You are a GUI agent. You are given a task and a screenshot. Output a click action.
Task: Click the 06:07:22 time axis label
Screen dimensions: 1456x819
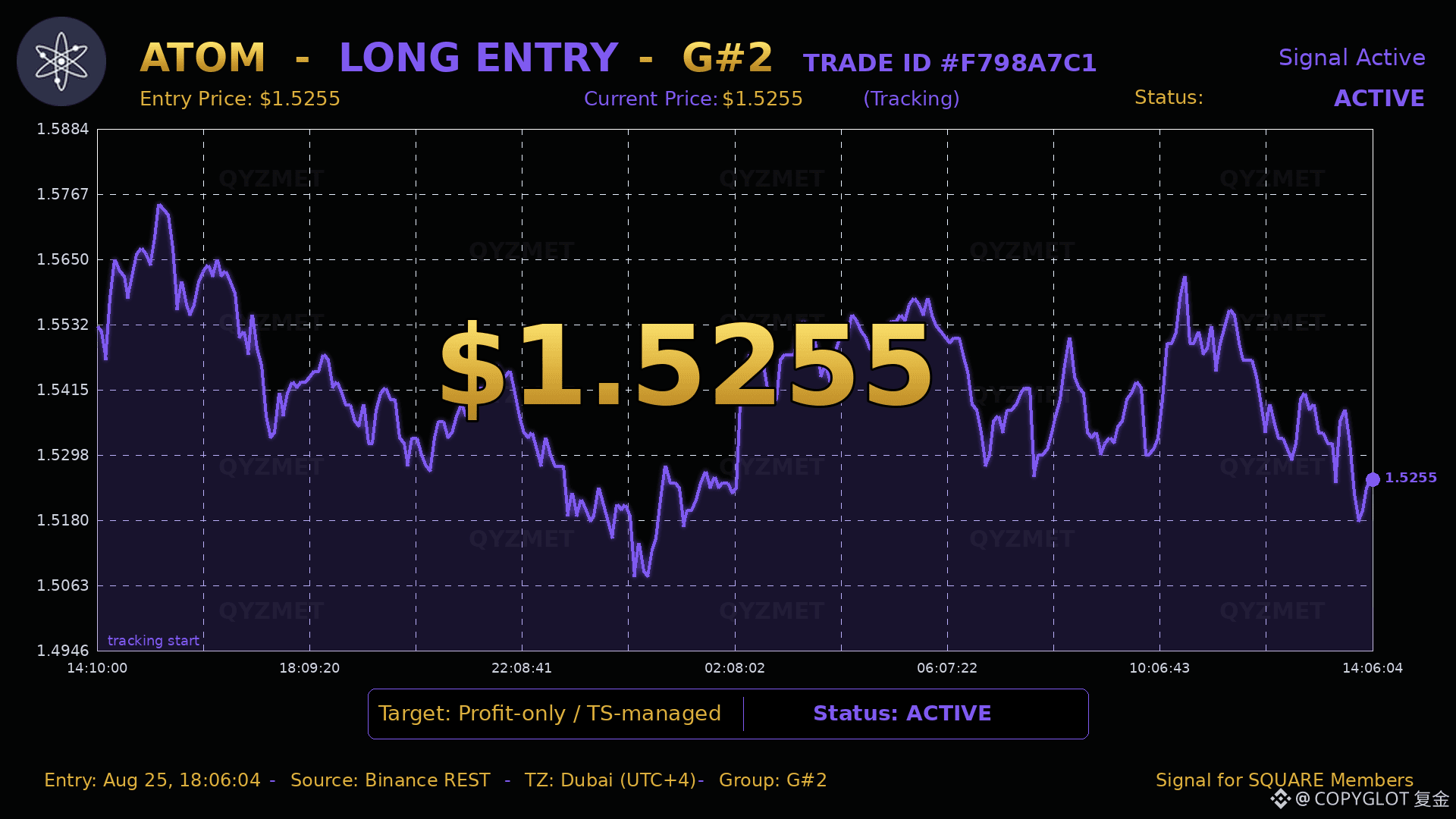point(947,668)
